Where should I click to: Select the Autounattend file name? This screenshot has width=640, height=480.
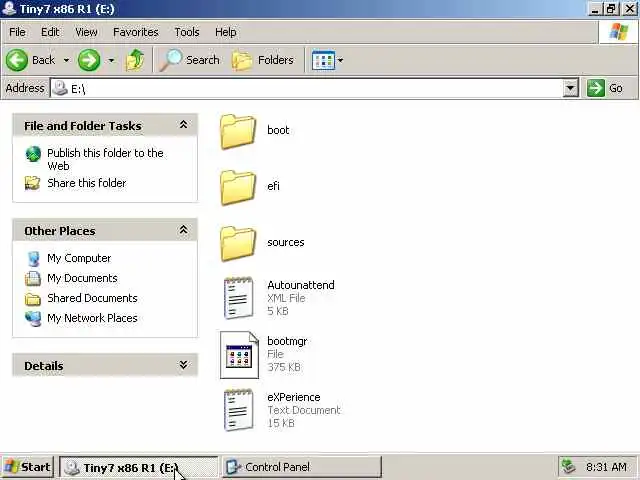(301, 285)
